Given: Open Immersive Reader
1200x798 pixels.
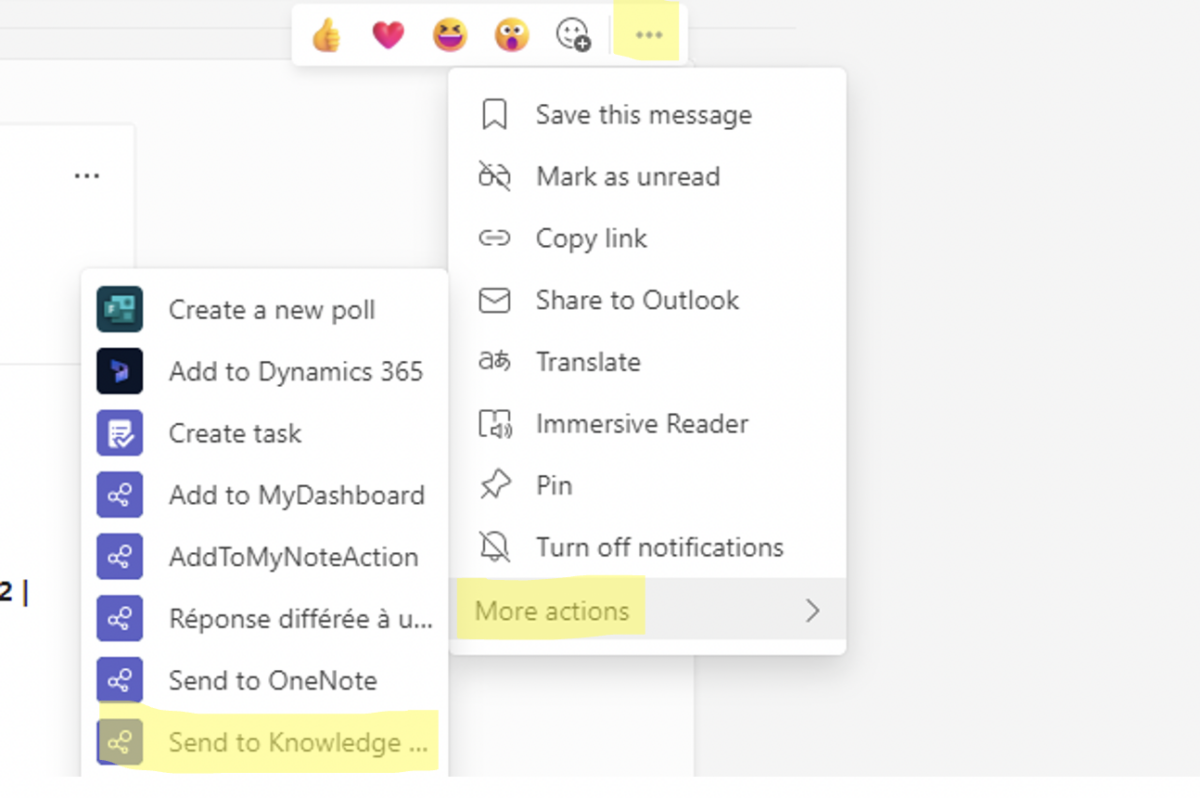Looking at the screenshot, I should coord(641,424).
